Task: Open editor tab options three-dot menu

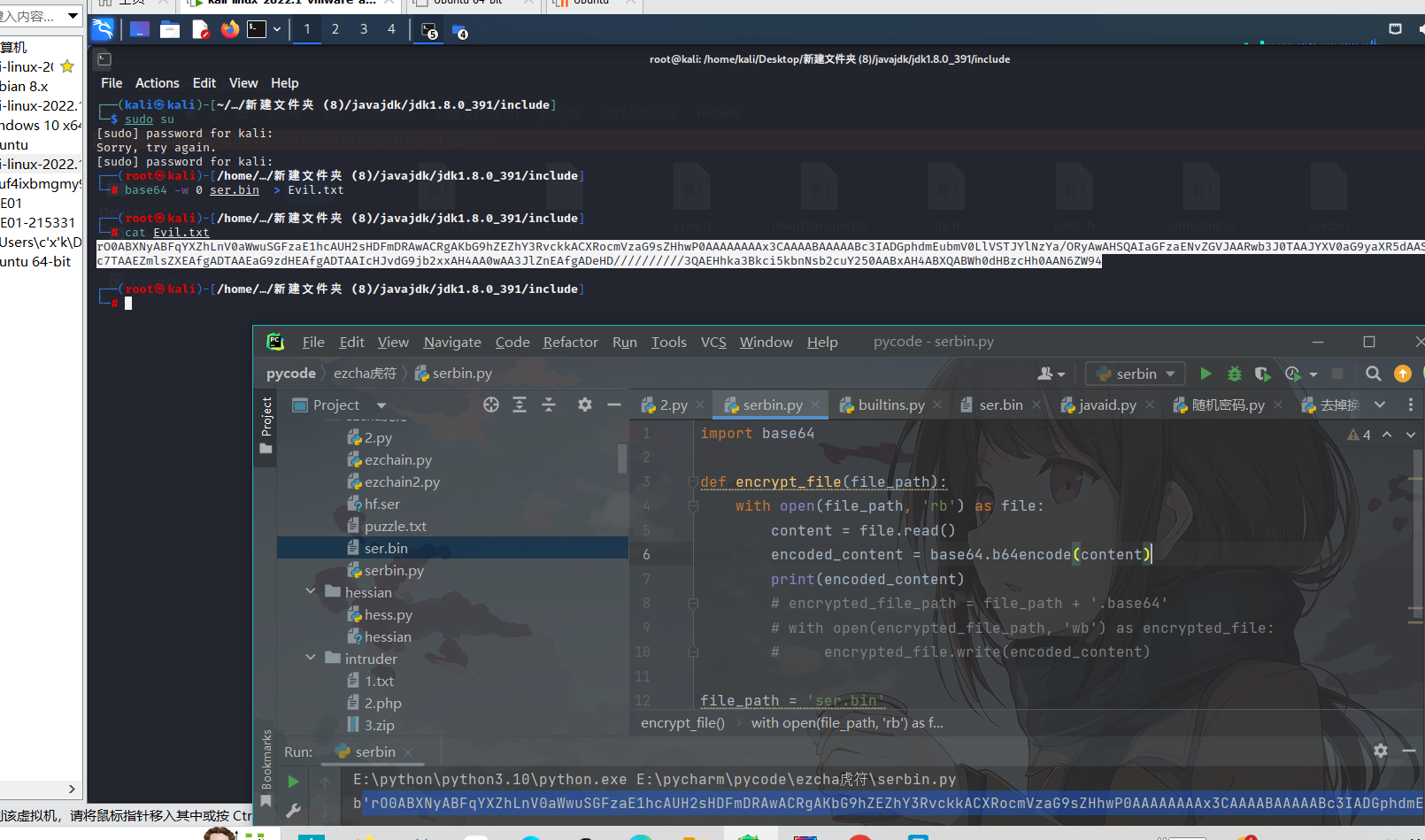Action: [1411, 405]
